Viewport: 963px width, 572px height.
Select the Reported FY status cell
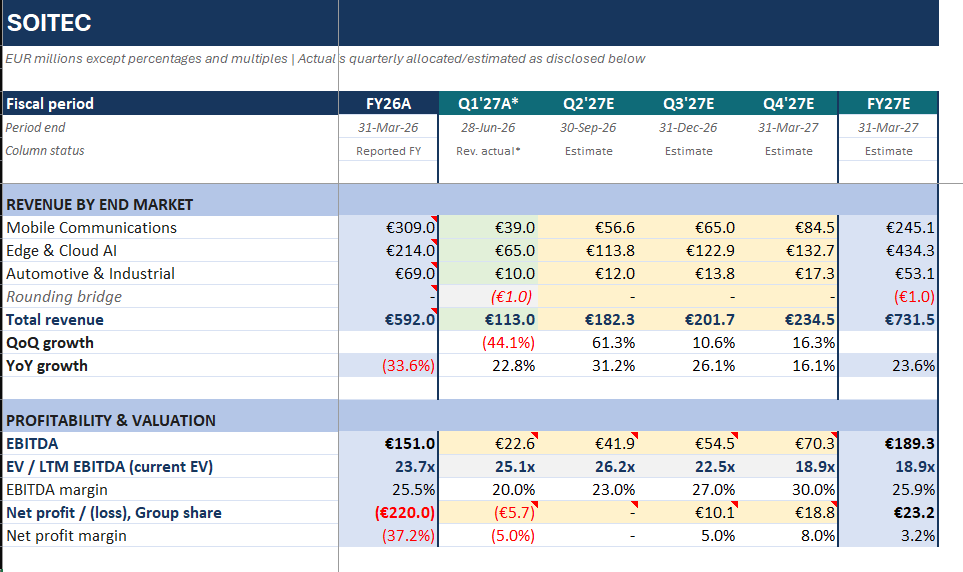[388, 151]
